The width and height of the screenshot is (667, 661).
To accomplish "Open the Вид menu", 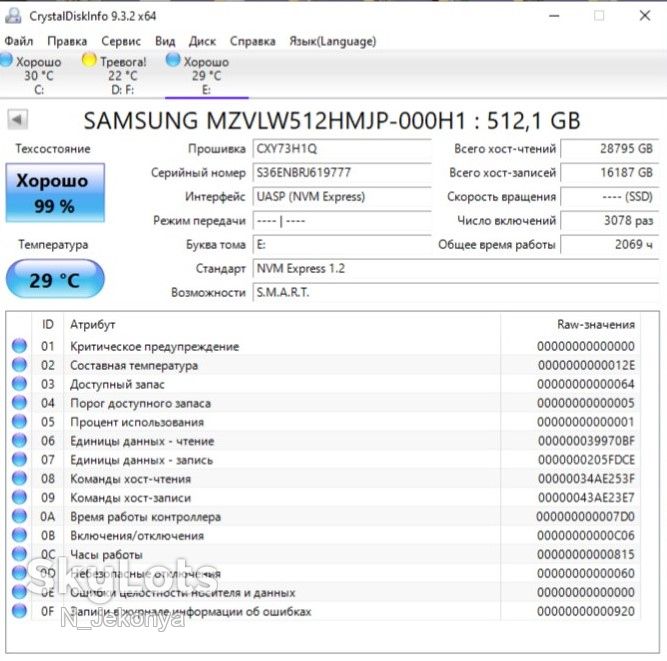I will [165, 41].
